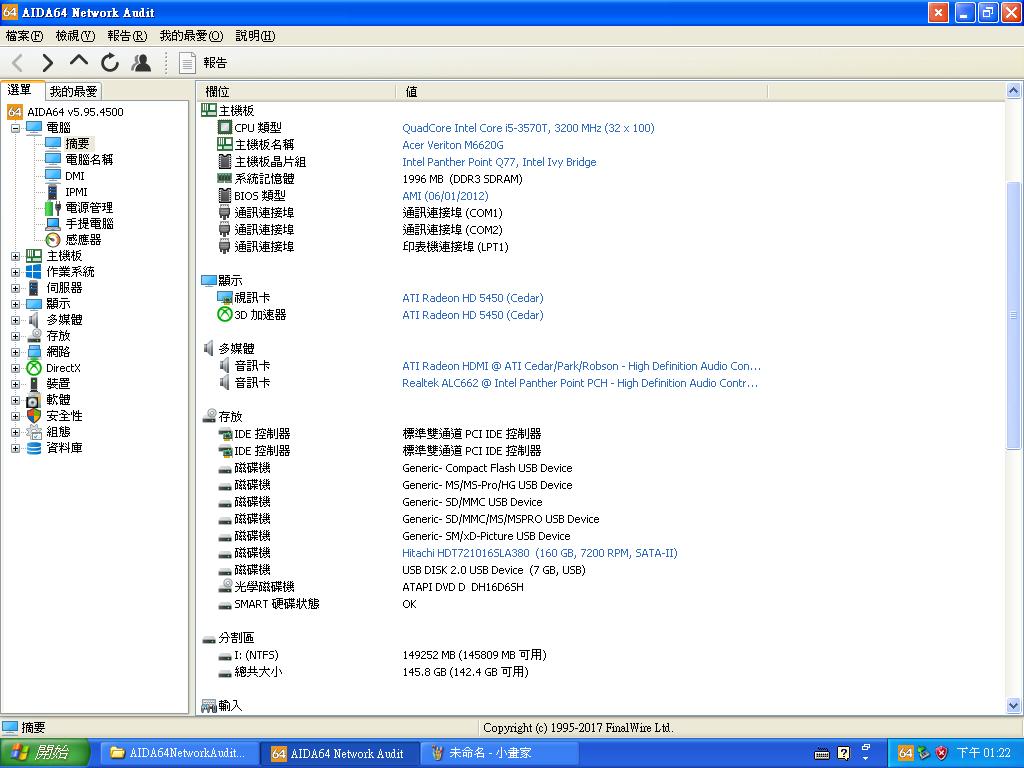Click the Back navigation arrow in toolbar
The width and height of the screenshot is (1024, 768).
[18, 63]
